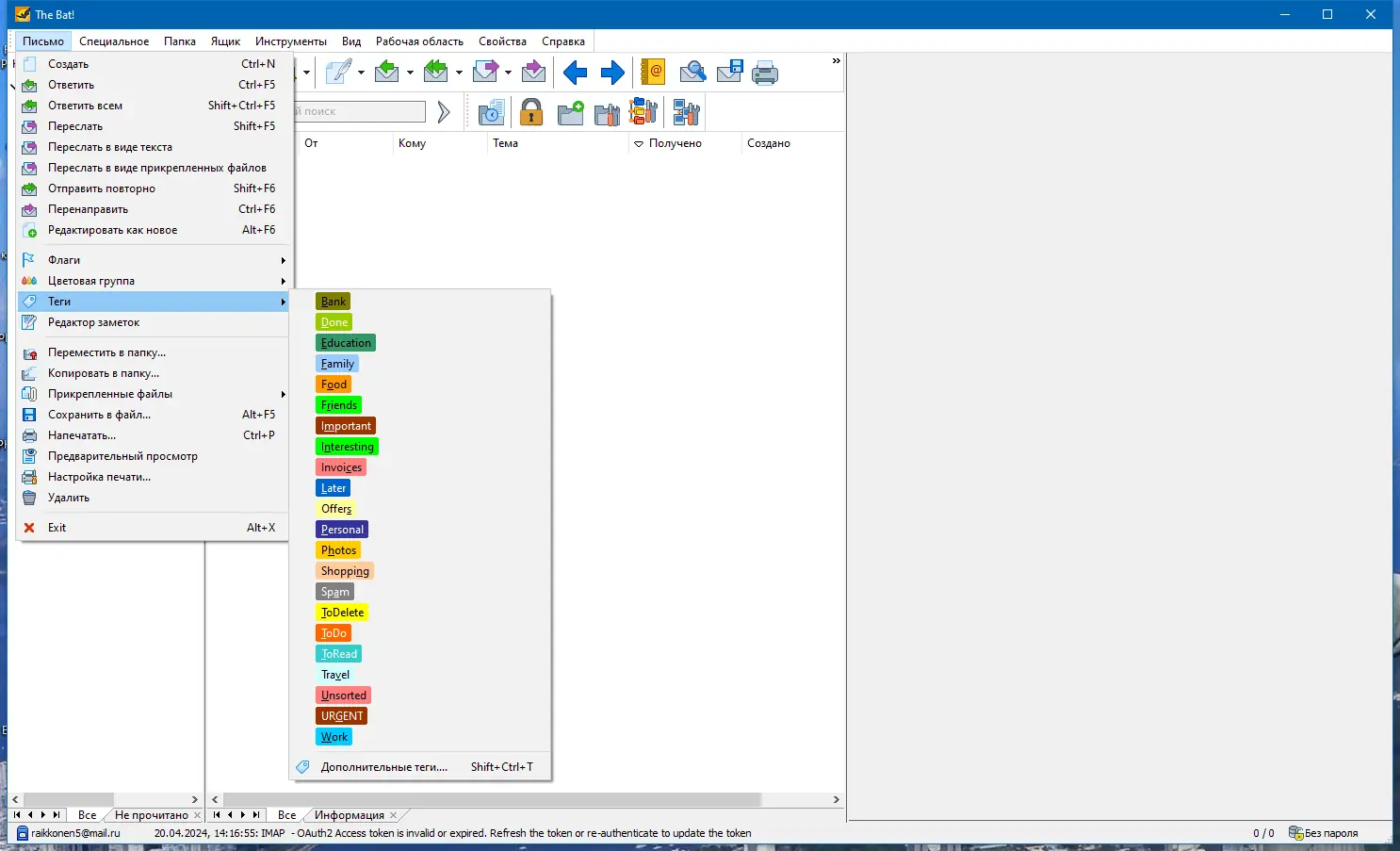This screenshot has width=1400, height=851.
Task: Apply the Invoices tag
Action: point(341,467)
